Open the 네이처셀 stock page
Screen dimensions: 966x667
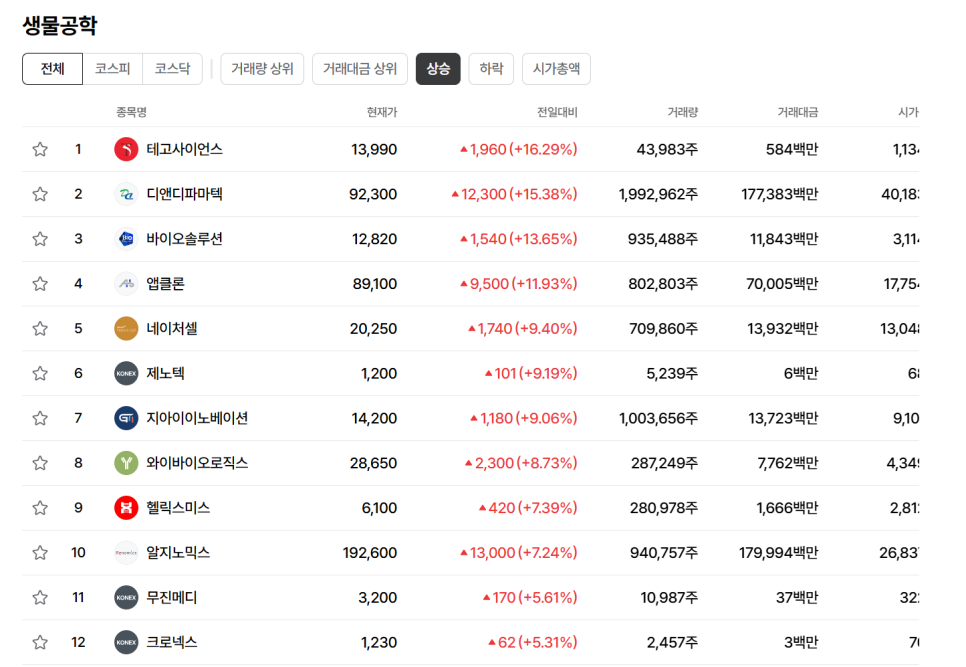(172, 328)
